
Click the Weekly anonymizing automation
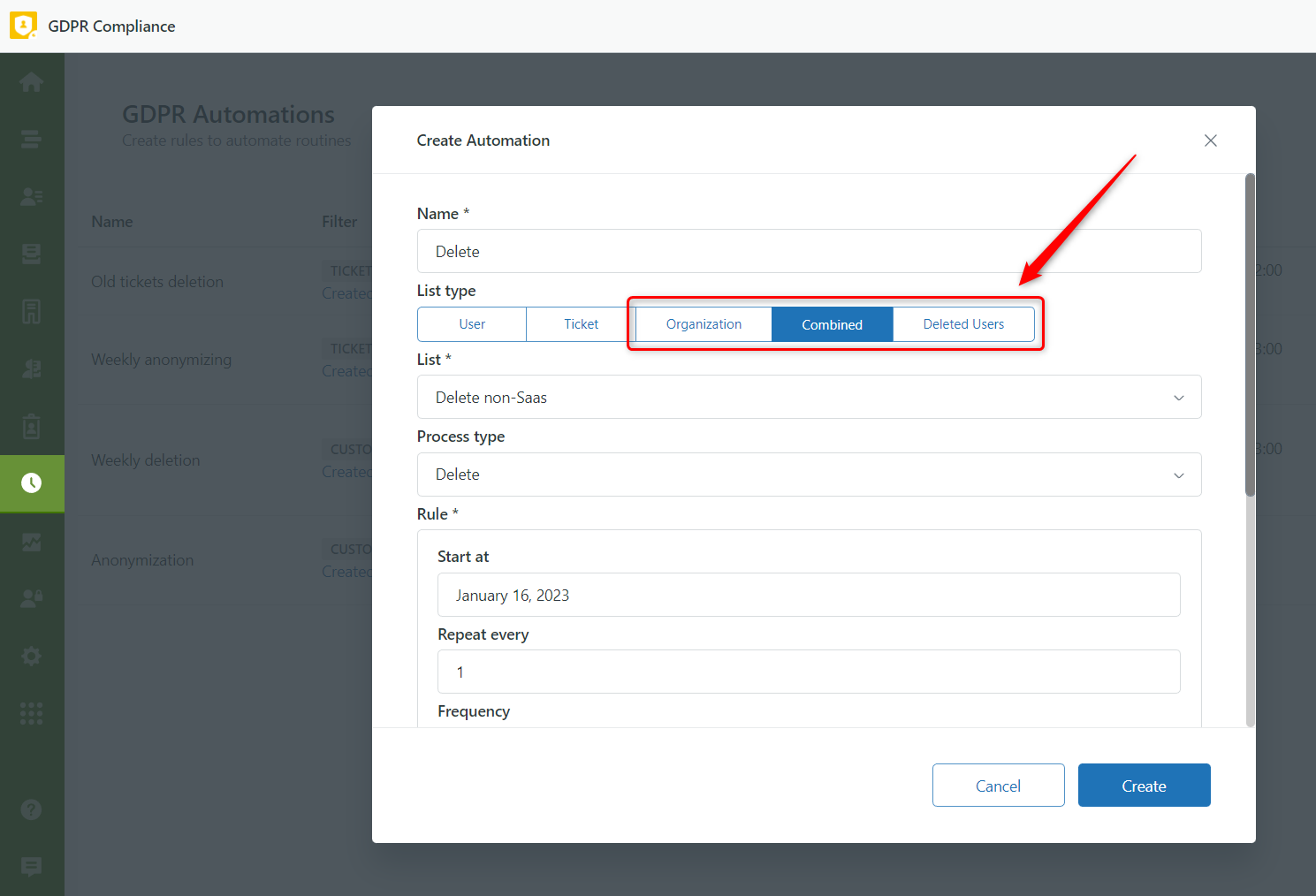[161, 360]
